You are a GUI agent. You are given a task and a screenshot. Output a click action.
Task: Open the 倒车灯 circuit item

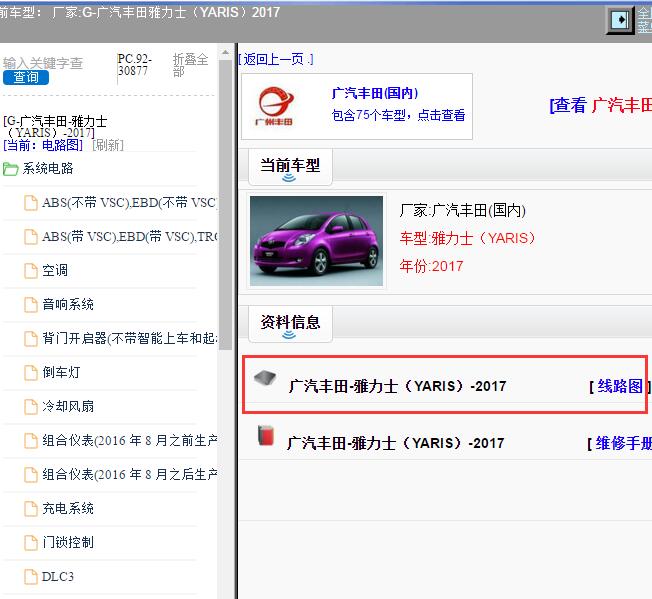pos(61,372)
